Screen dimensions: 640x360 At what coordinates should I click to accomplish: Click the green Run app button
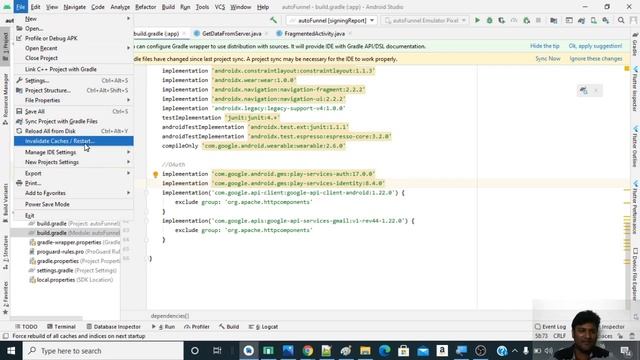(477, 20)
